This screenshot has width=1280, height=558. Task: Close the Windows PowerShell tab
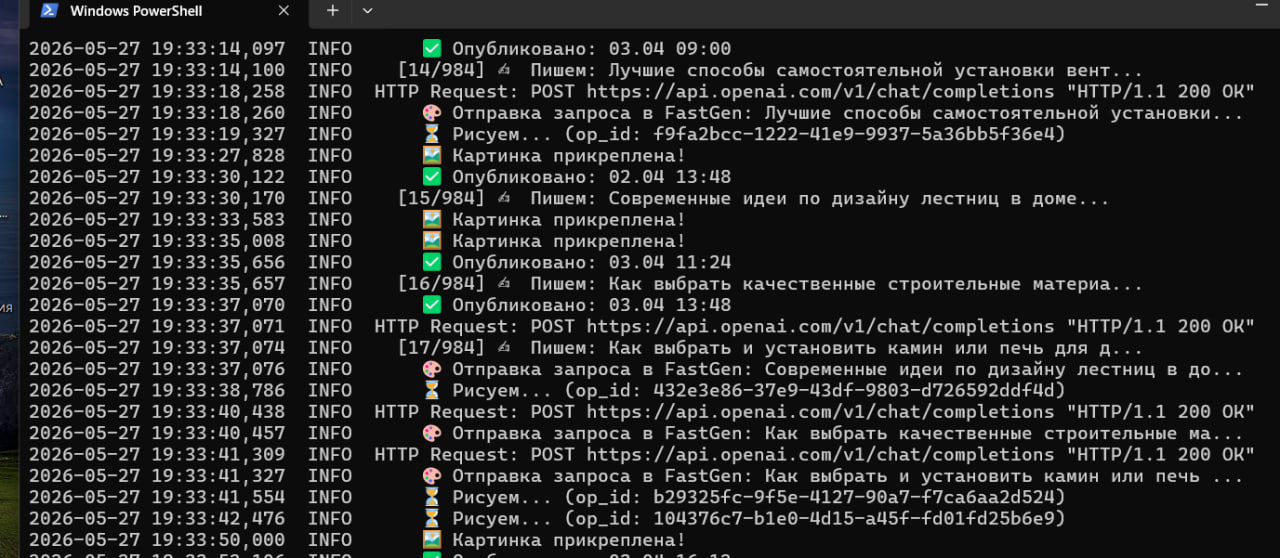pos(284,11)
